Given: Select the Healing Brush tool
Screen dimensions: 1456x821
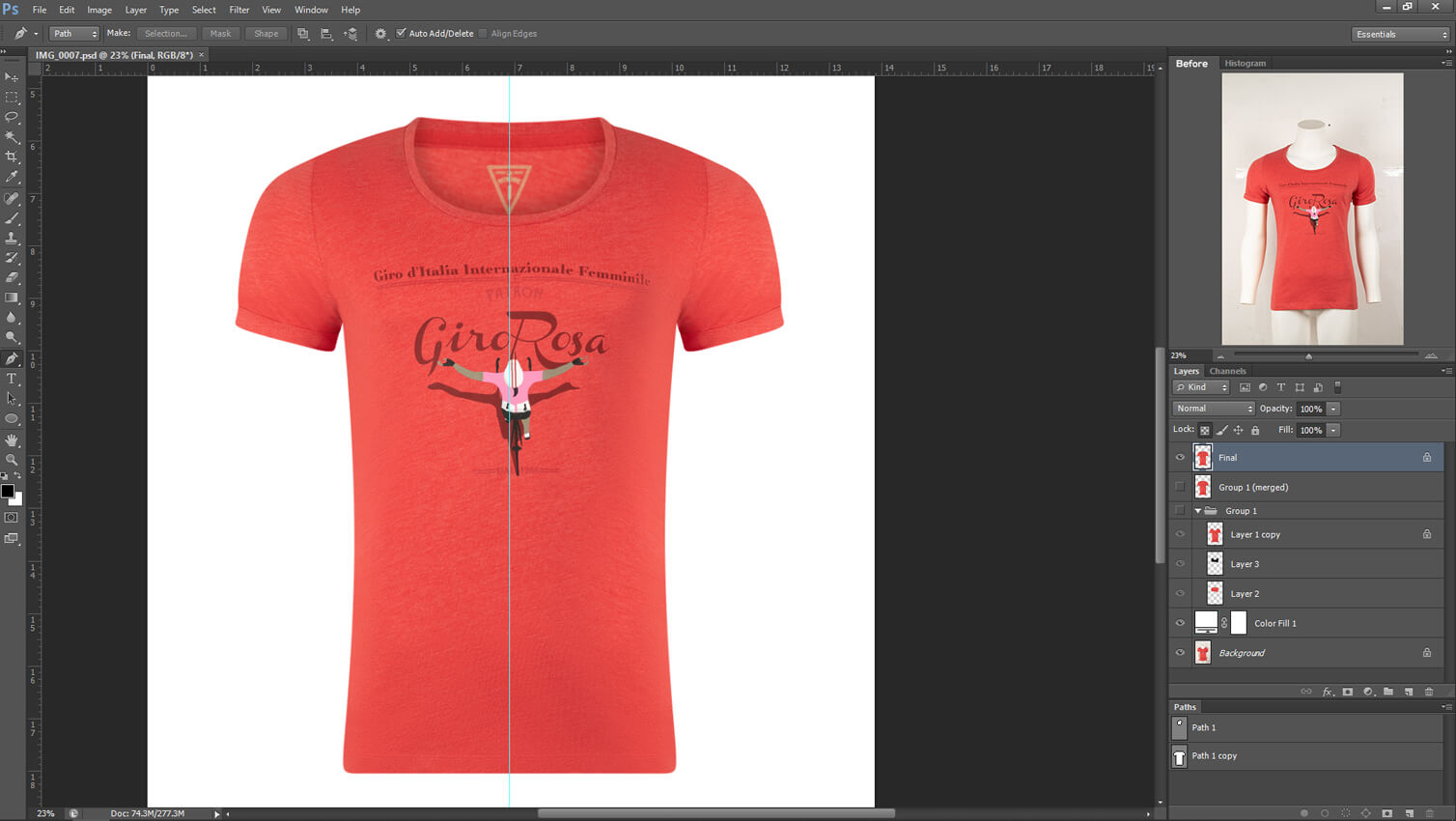Looking at the screenshot, I should click(x=12, y=198).
